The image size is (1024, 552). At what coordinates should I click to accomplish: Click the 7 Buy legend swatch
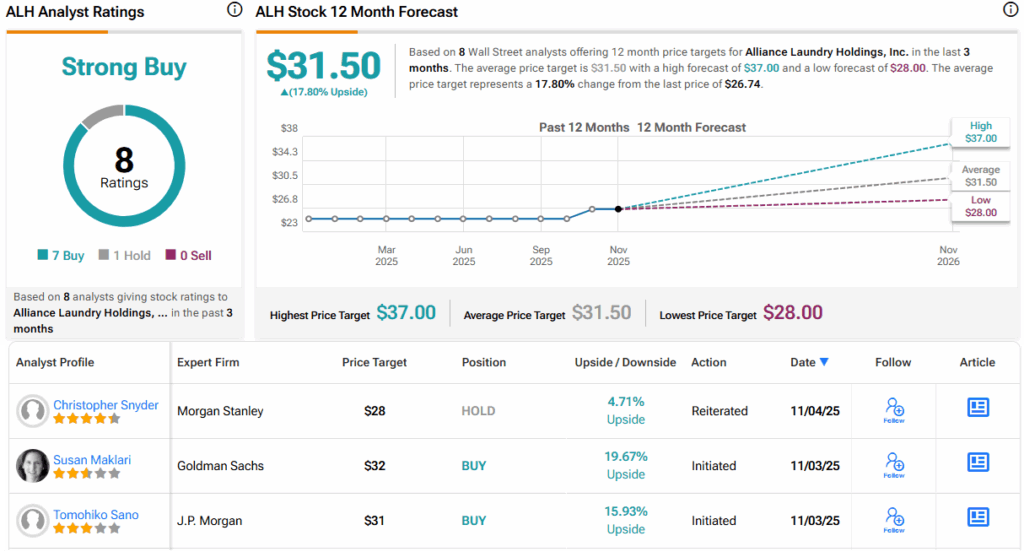pyautogui.click(x=40, y=256)
